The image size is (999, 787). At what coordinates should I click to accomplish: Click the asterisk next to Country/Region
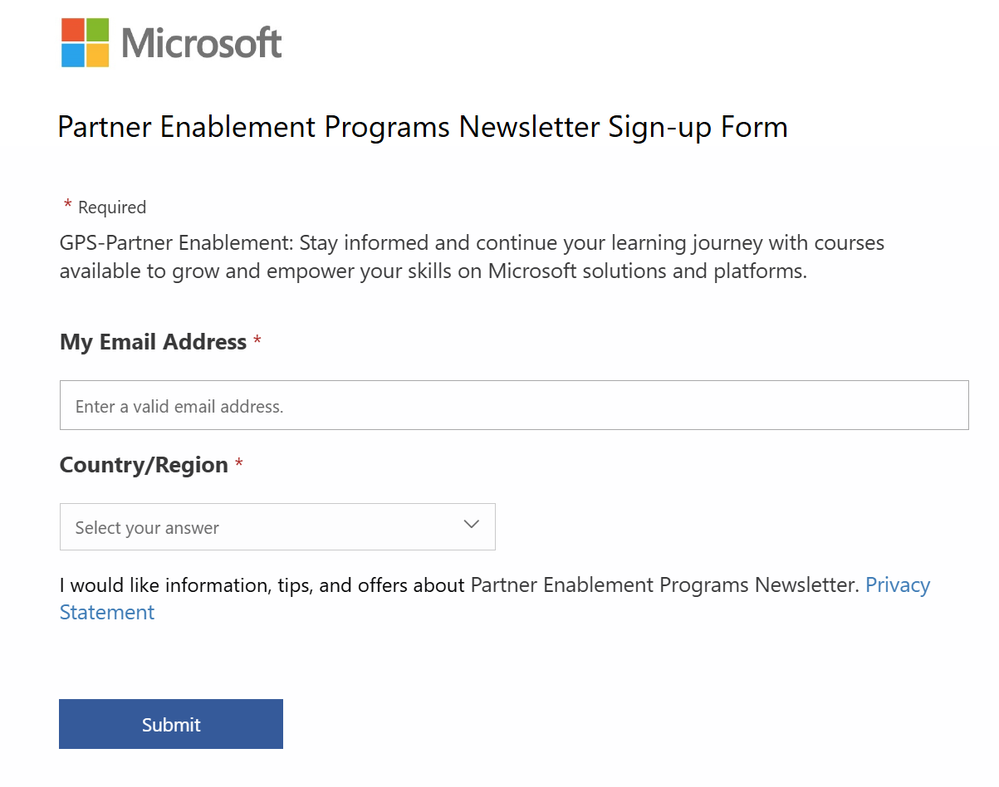pos(239,462)
